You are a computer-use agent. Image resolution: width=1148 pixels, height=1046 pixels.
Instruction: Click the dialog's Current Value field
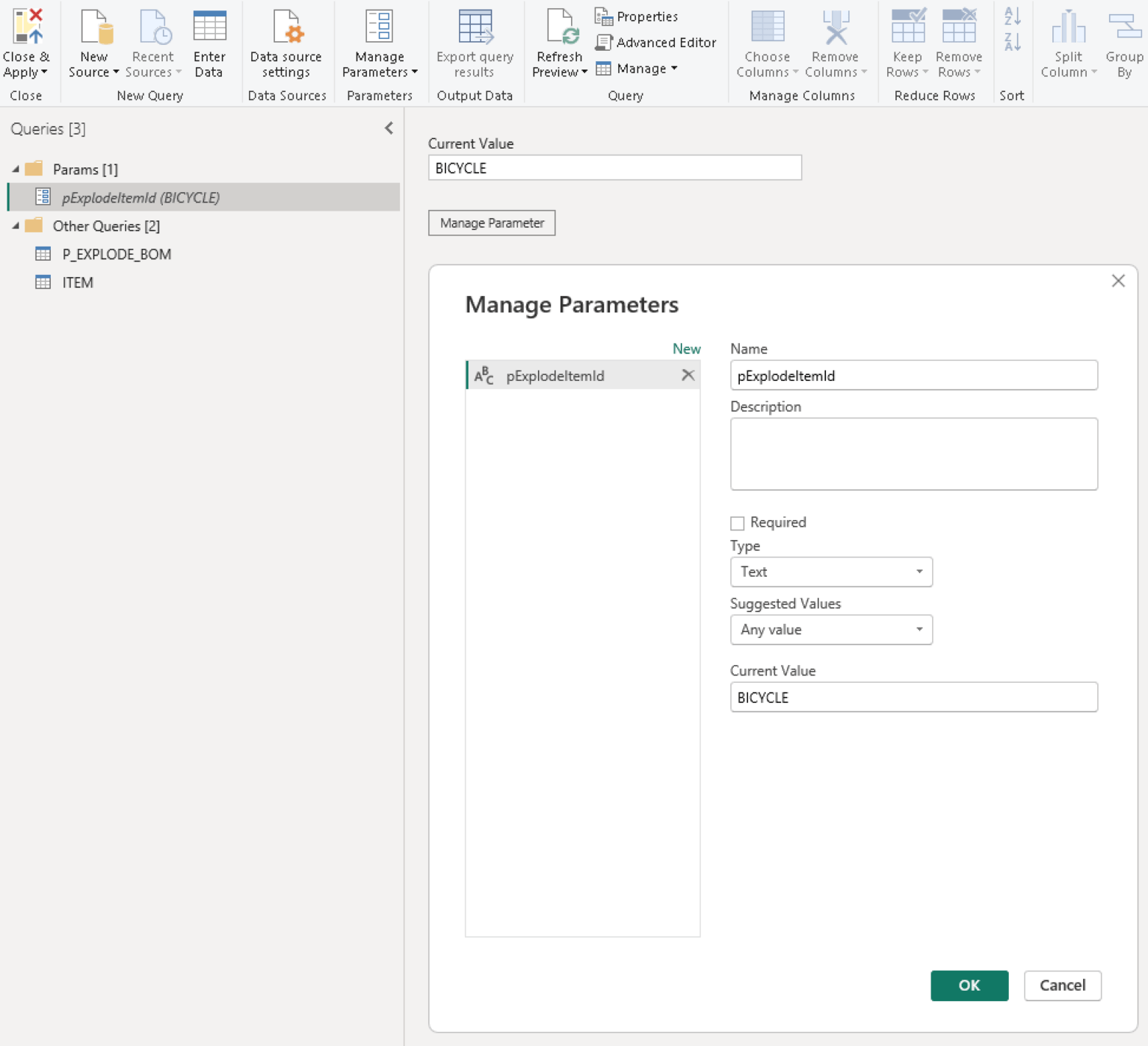(914, 697)
